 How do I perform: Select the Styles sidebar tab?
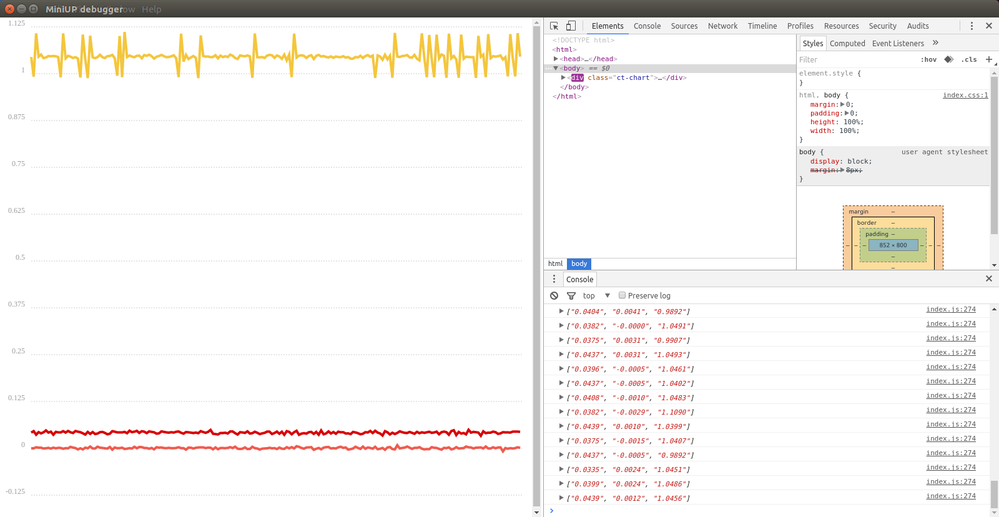point(812,43)
